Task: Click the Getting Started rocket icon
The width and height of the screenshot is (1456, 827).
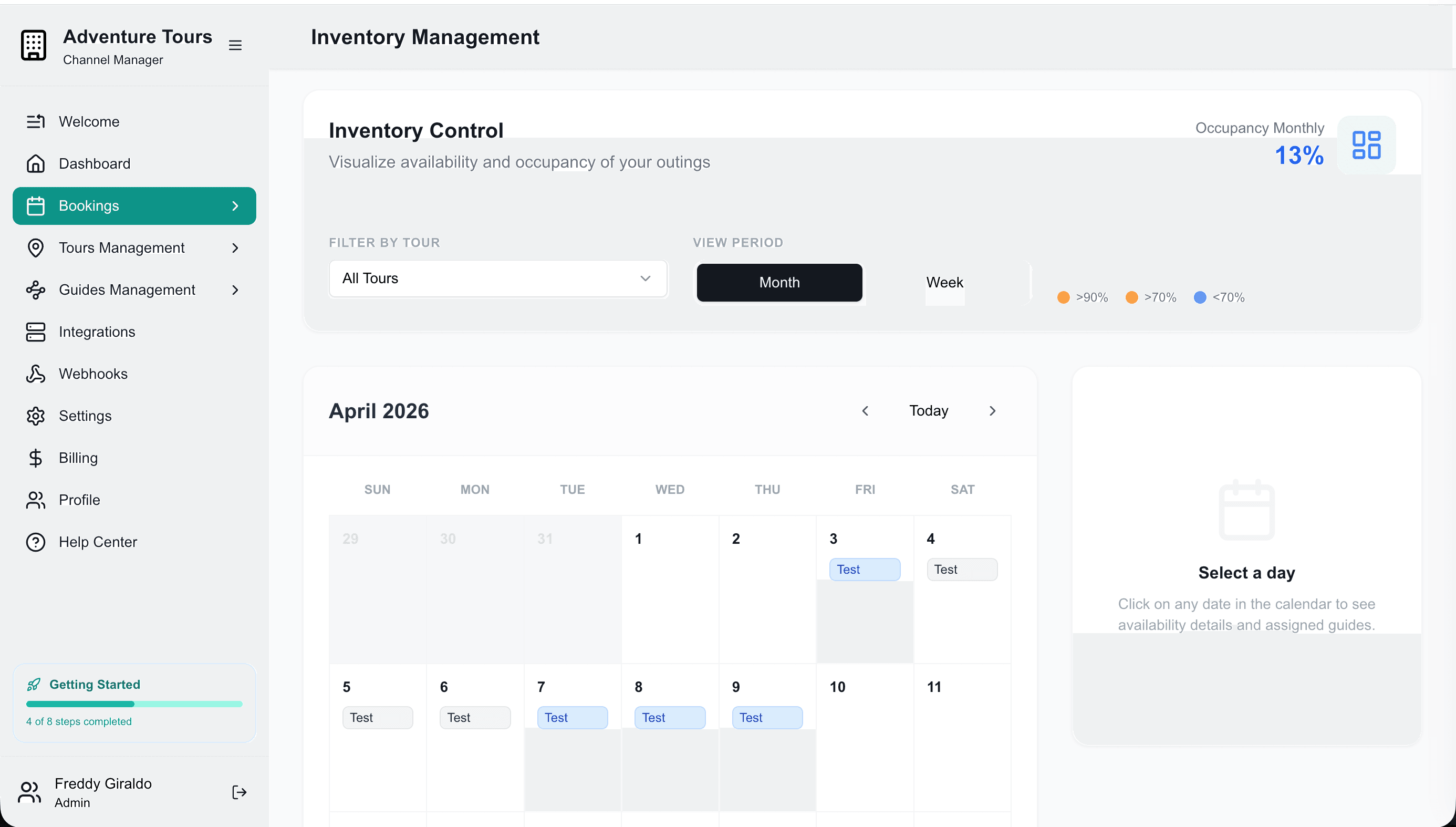Action: pyautogui.click(x=34, y=685)
